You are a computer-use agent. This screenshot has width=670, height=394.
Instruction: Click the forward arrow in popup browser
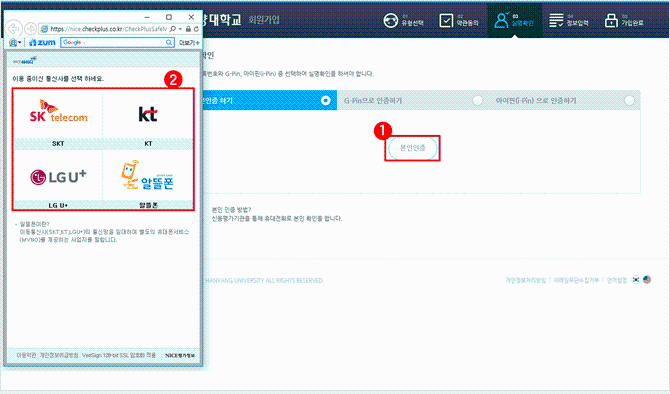(30, 29)
